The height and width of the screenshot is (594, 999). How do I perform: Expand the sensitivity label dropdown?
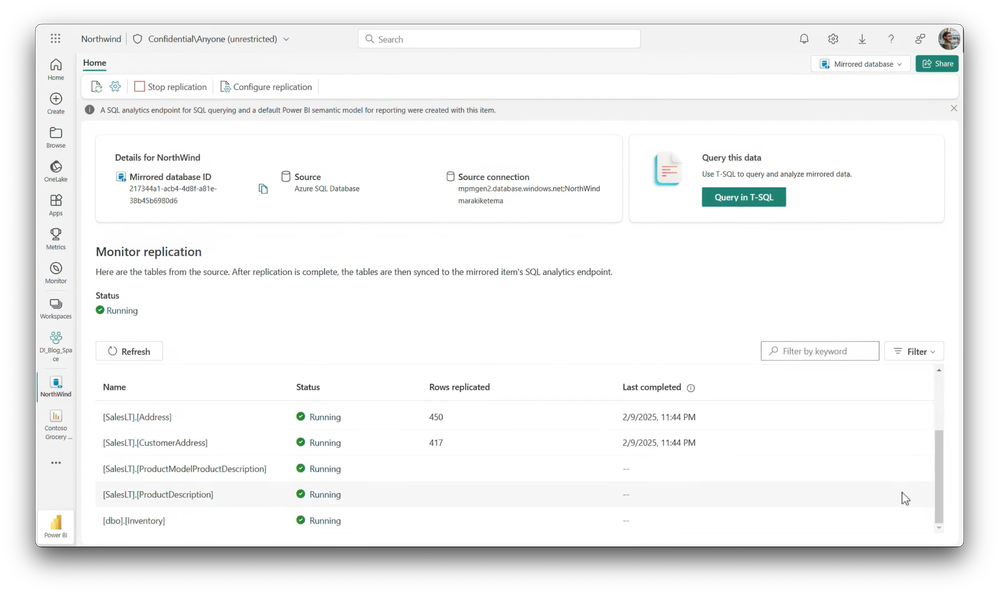(286, 39)
